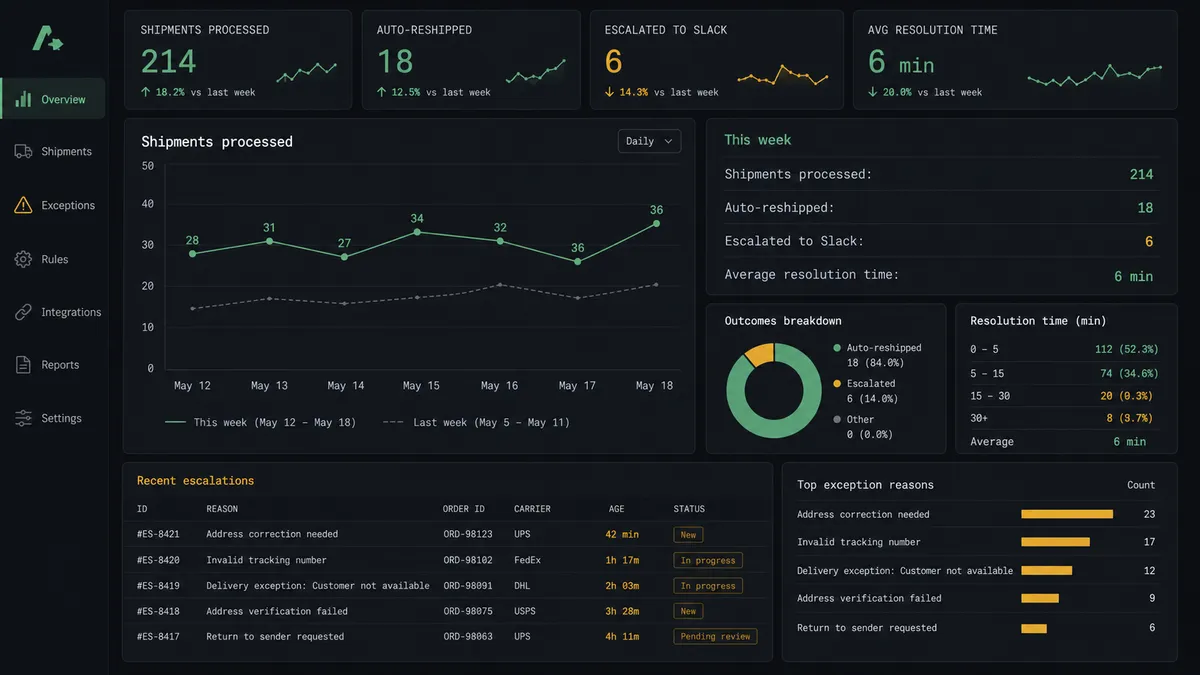
Task: Click the Overview bar chart icon
Action: (23, 99)
